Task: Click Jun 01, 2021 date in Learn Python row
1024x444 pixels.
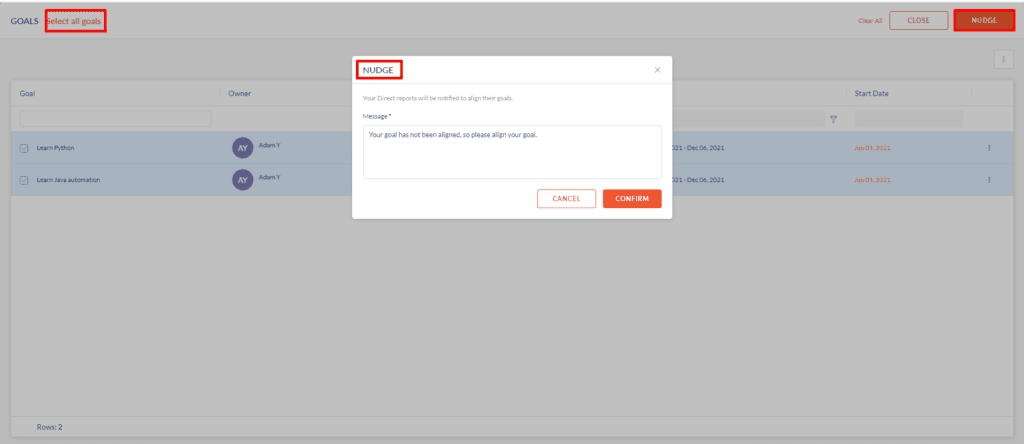Action: click(x=872, y=148)
